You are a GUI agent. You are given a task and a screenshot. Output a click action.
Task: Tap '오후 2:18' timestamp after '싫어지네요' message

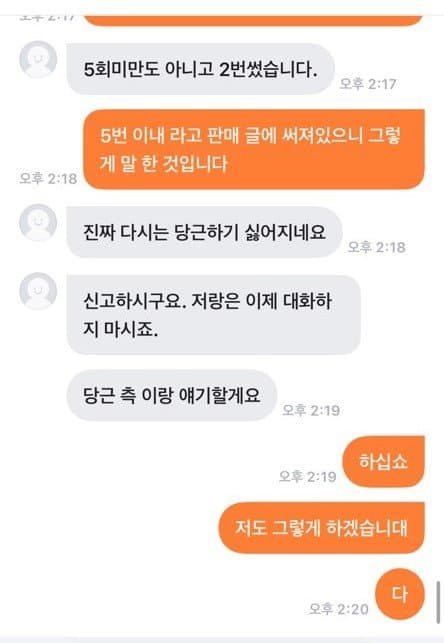(376, 247)
